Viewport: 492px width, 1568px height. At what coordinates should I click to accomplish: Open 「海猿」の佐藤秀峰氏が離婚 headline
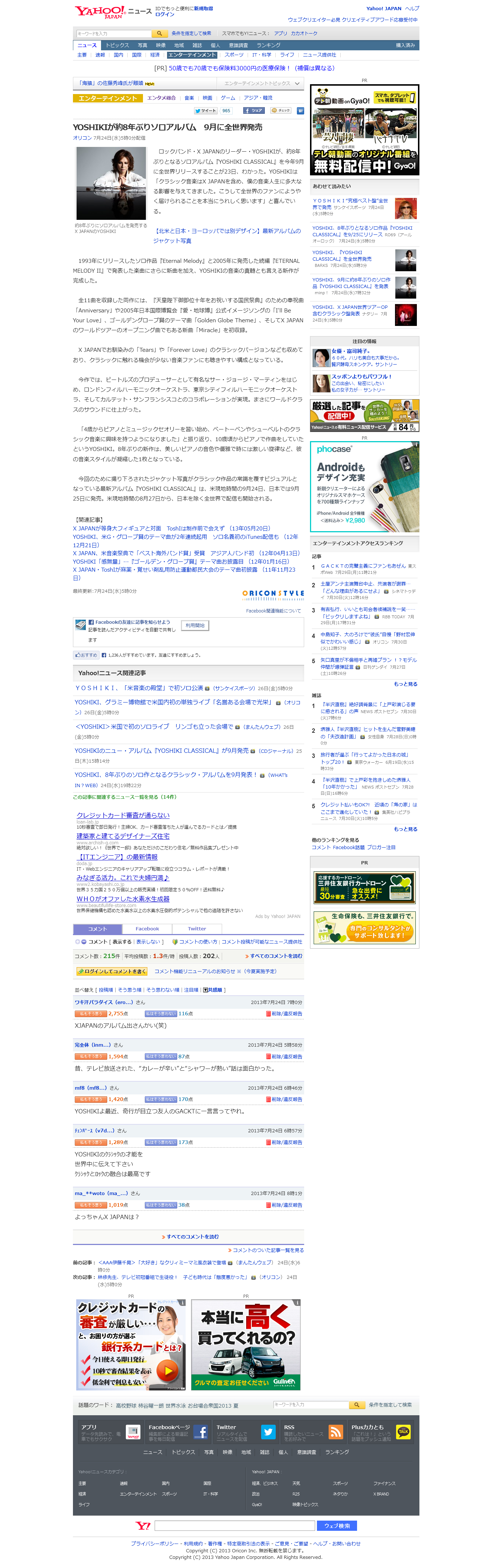(111, 83)
